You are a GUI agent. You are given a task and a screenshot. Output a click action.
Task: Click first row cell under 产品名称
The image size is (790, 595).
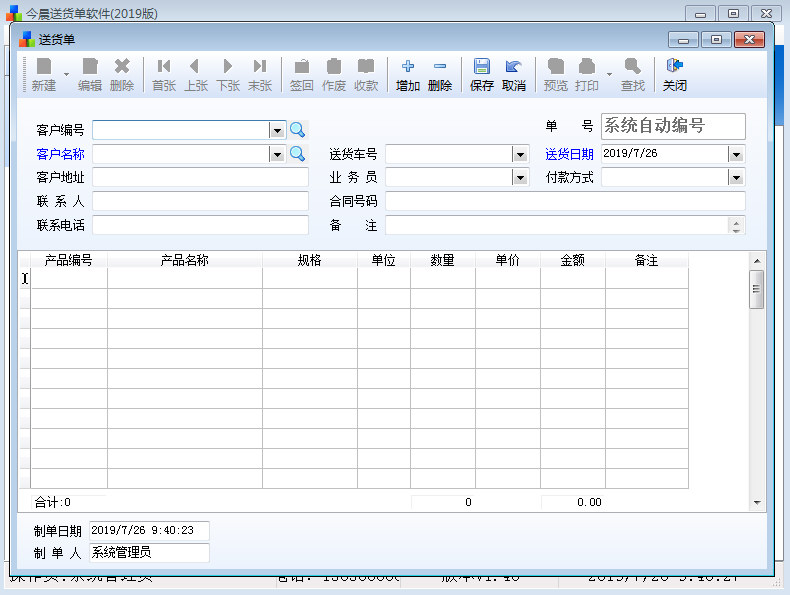point(184,278)
